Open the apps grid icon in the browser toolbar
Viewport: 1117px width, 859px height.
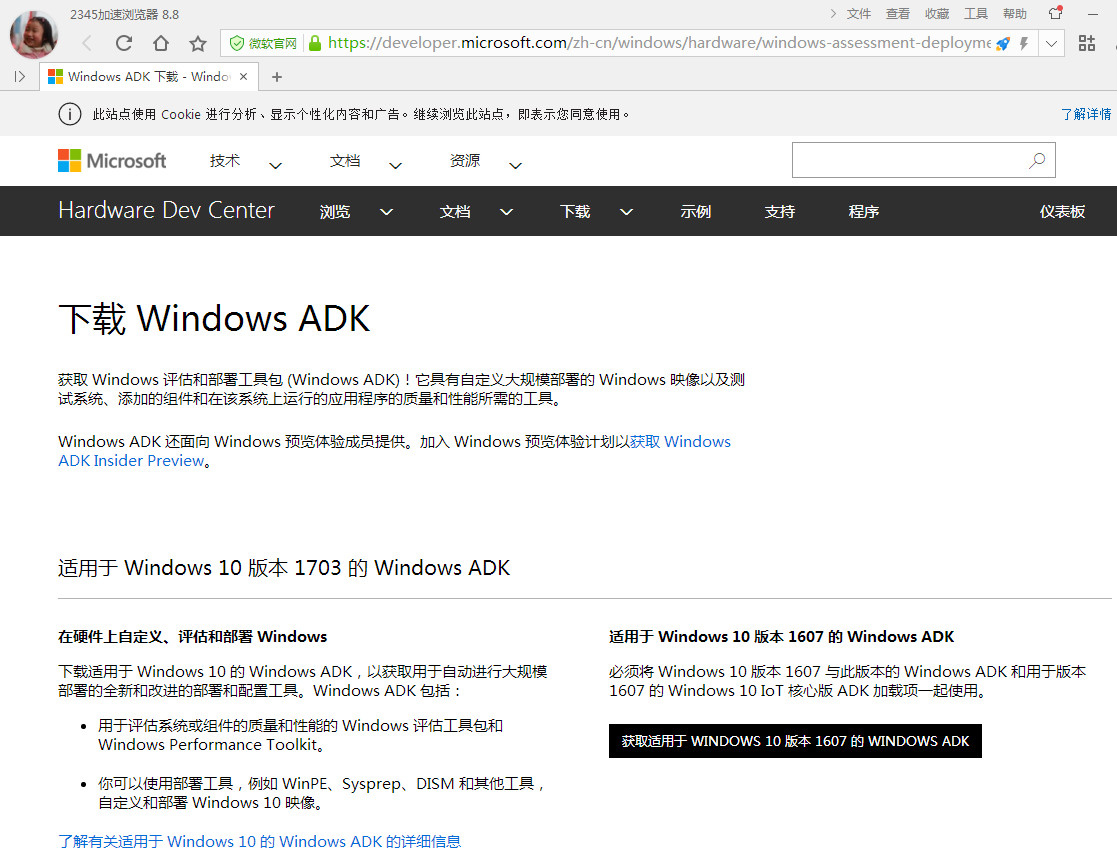coord(1086,43)
